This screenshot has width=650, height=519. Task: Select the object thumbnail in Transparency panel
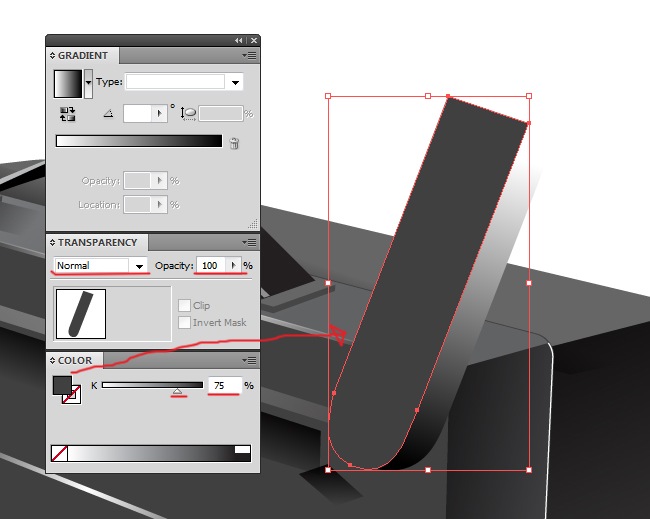81,314
